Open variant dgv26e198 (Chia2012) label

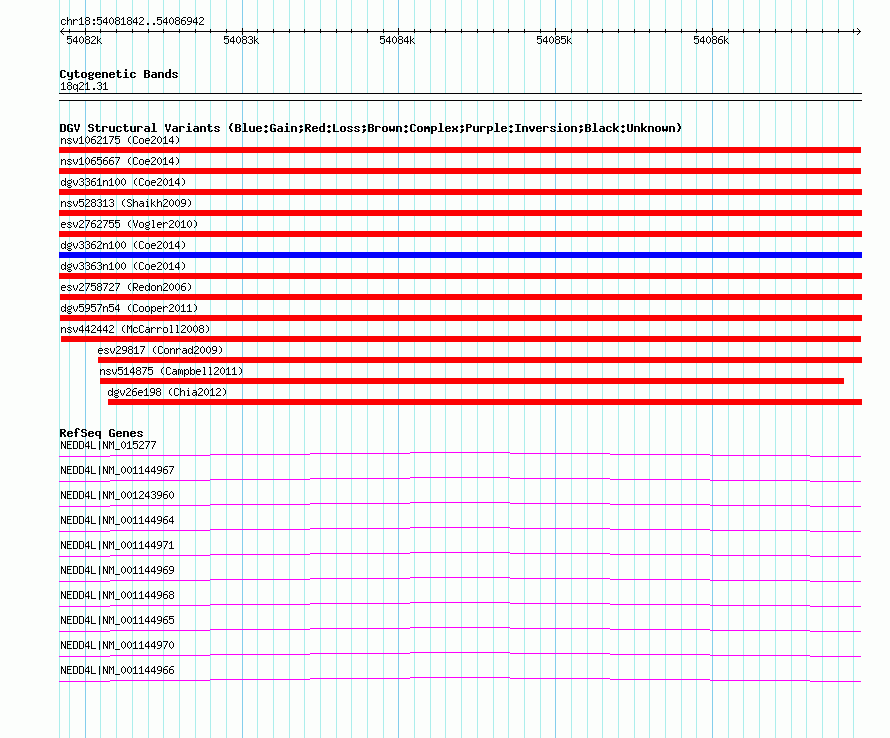pos(167,392)
